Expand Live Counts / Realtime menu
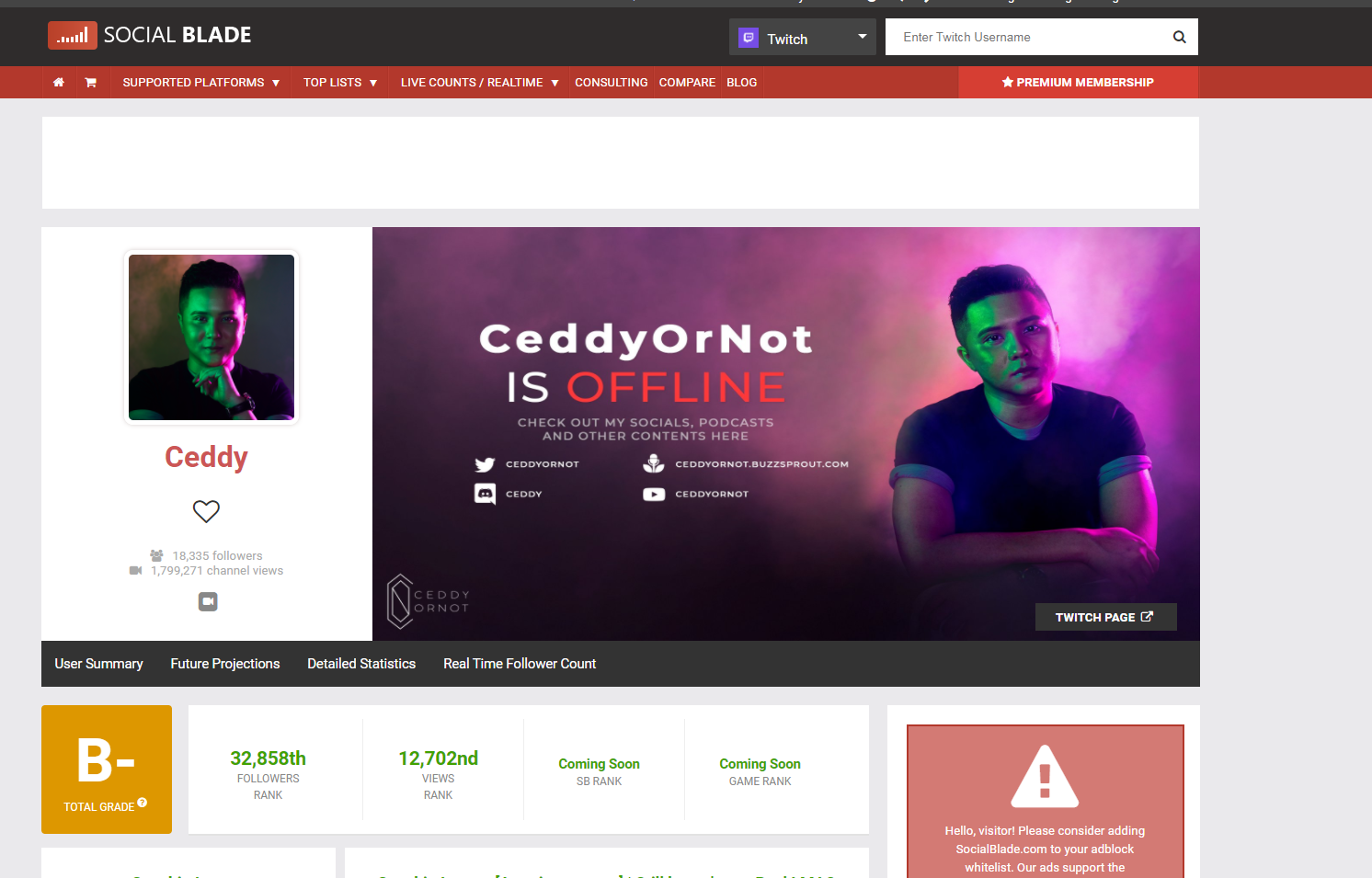 coord(479,83)
